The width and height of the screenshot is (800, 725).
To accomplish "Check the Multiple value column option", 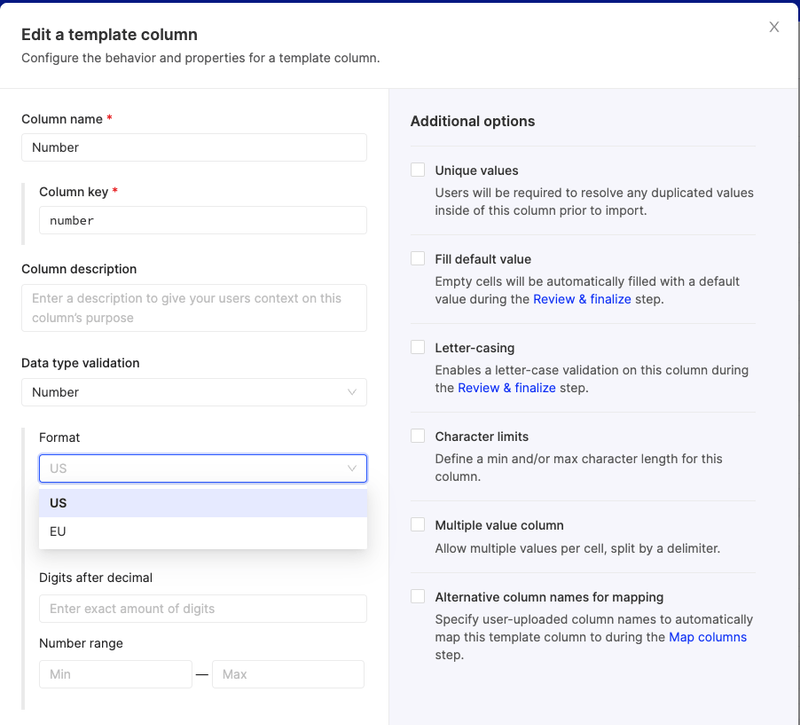I will (x=417, y=524).
